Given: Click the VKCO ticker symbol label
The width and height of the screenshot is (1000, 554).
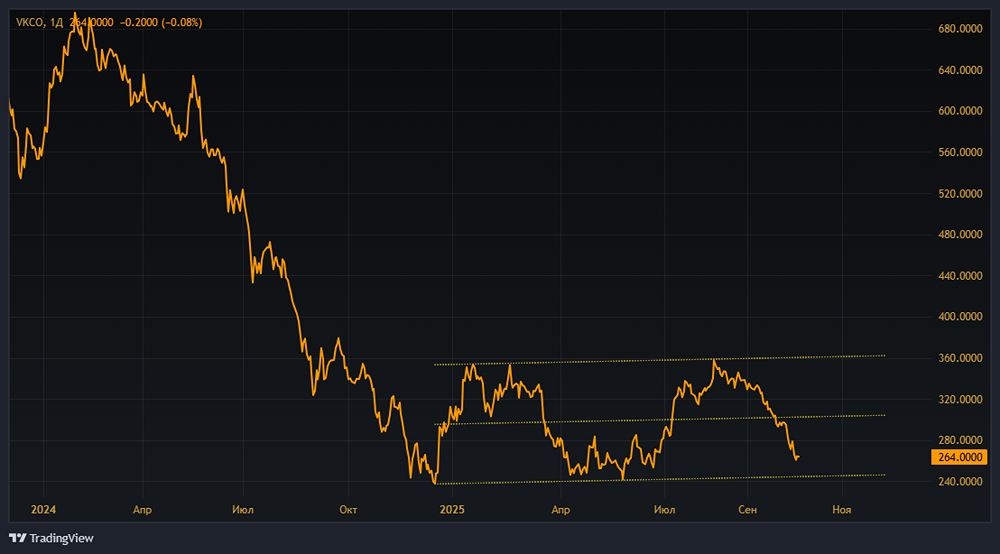Looking at the screenshot, I should 29,22.
